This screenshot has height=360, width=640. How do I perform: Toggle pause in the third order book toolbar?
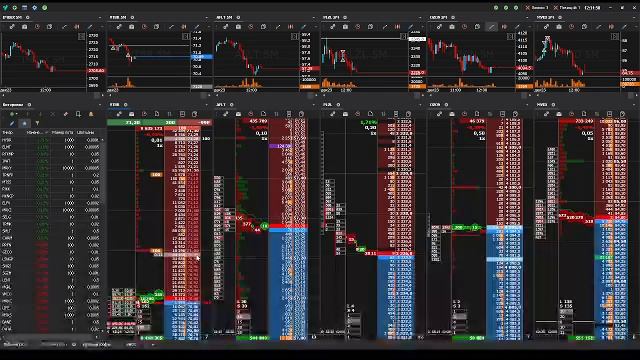[x=383, y=114]
